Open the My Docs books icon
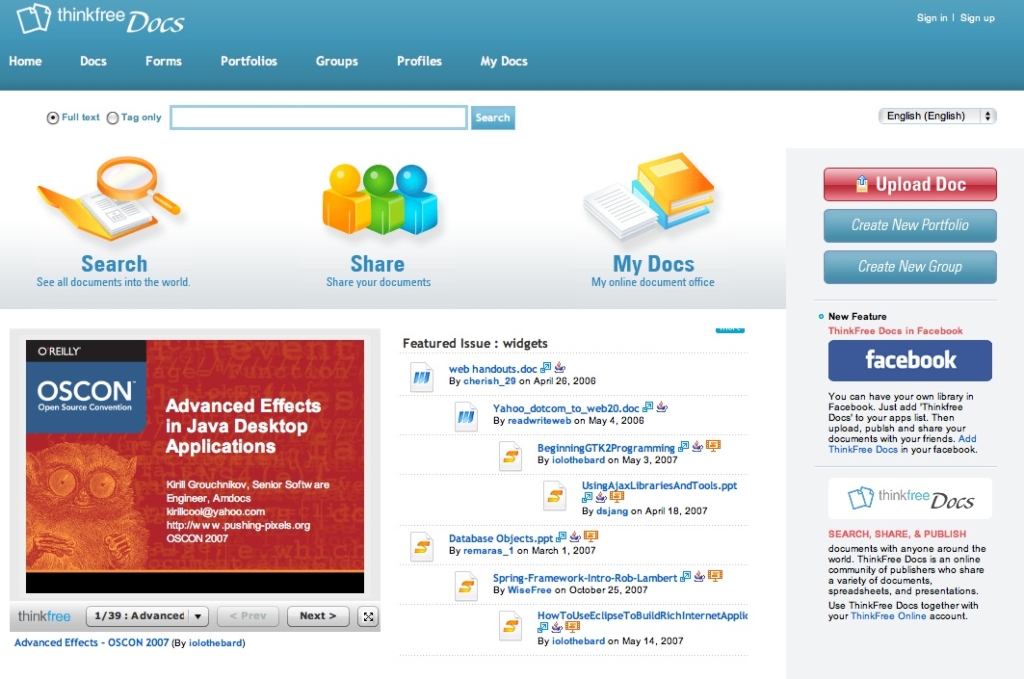 tap(649, 197)
